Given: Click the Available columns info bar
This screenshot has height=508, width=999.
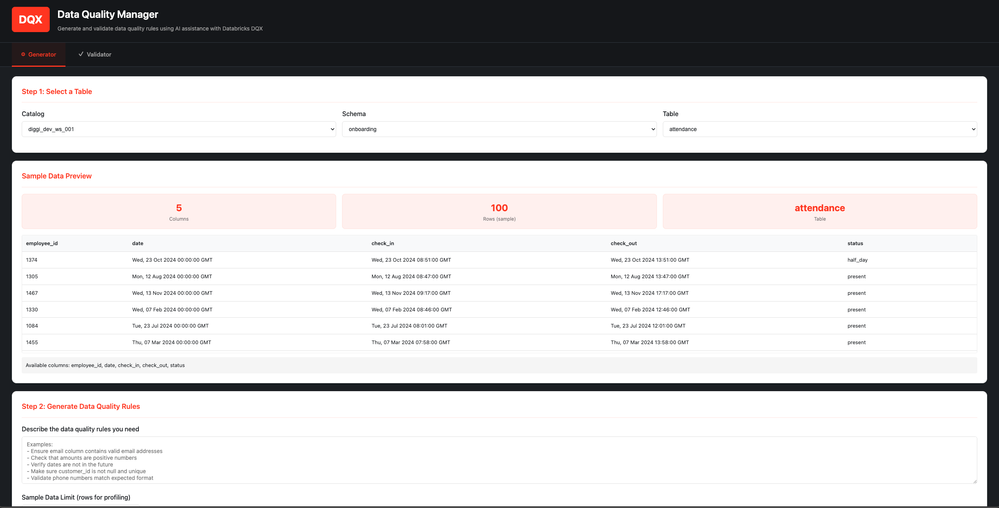Looking at the screenshot, I should pos(499,365).
